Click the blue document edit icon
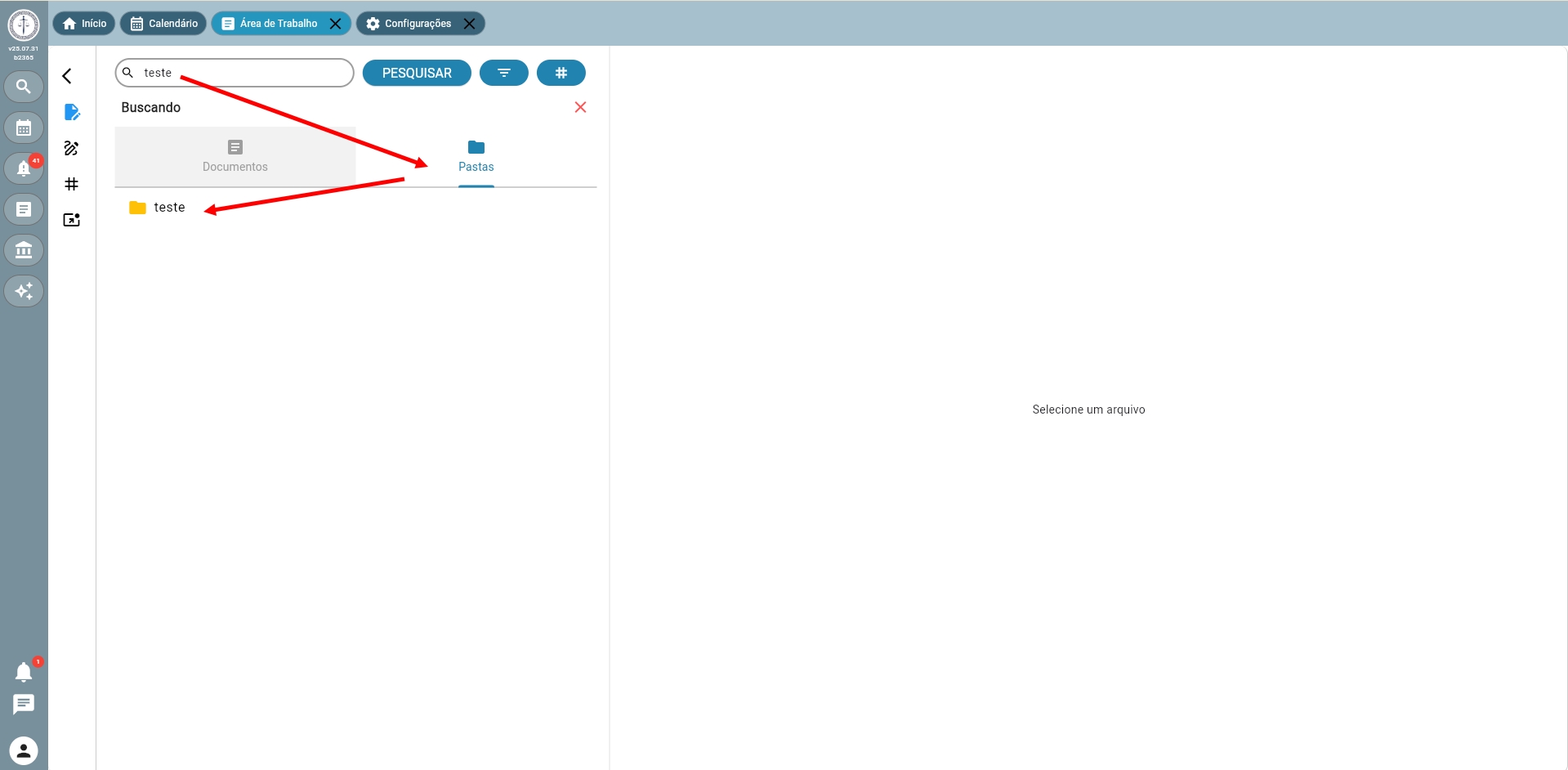Viewport: 1568px width, 770px height. [x=72, y=112]
